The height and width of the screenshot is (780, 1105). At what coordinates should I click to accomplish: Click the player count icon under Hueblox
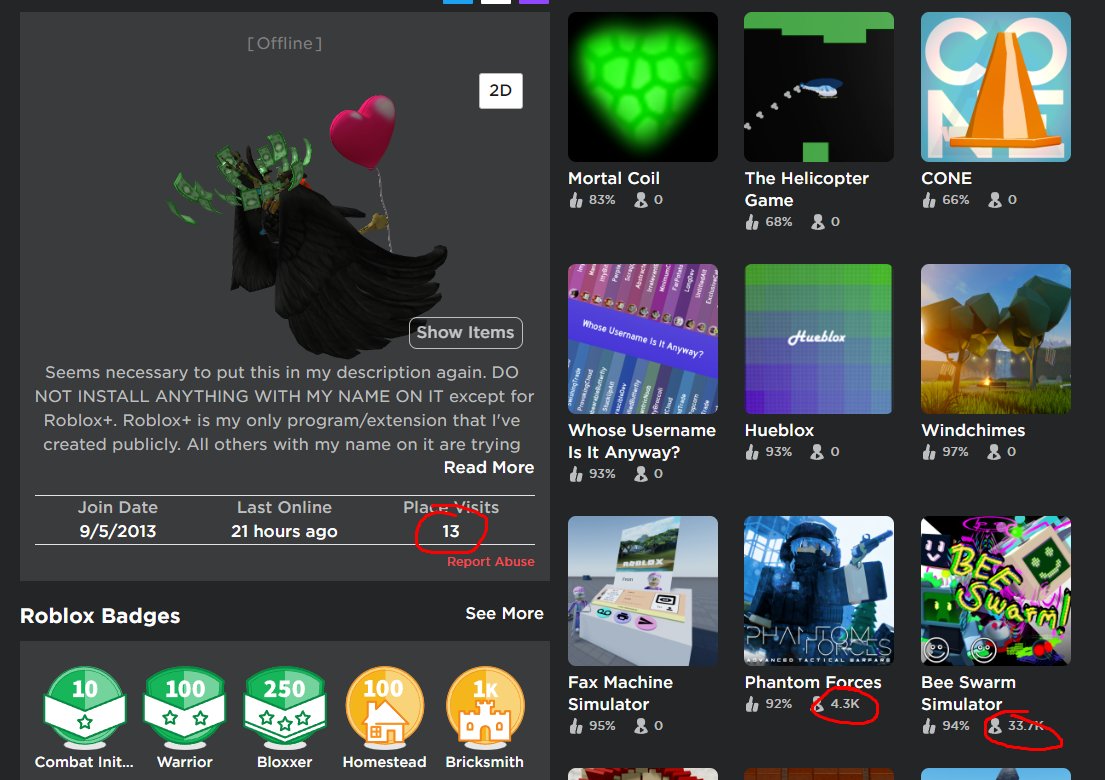click(x=817, y=452)
